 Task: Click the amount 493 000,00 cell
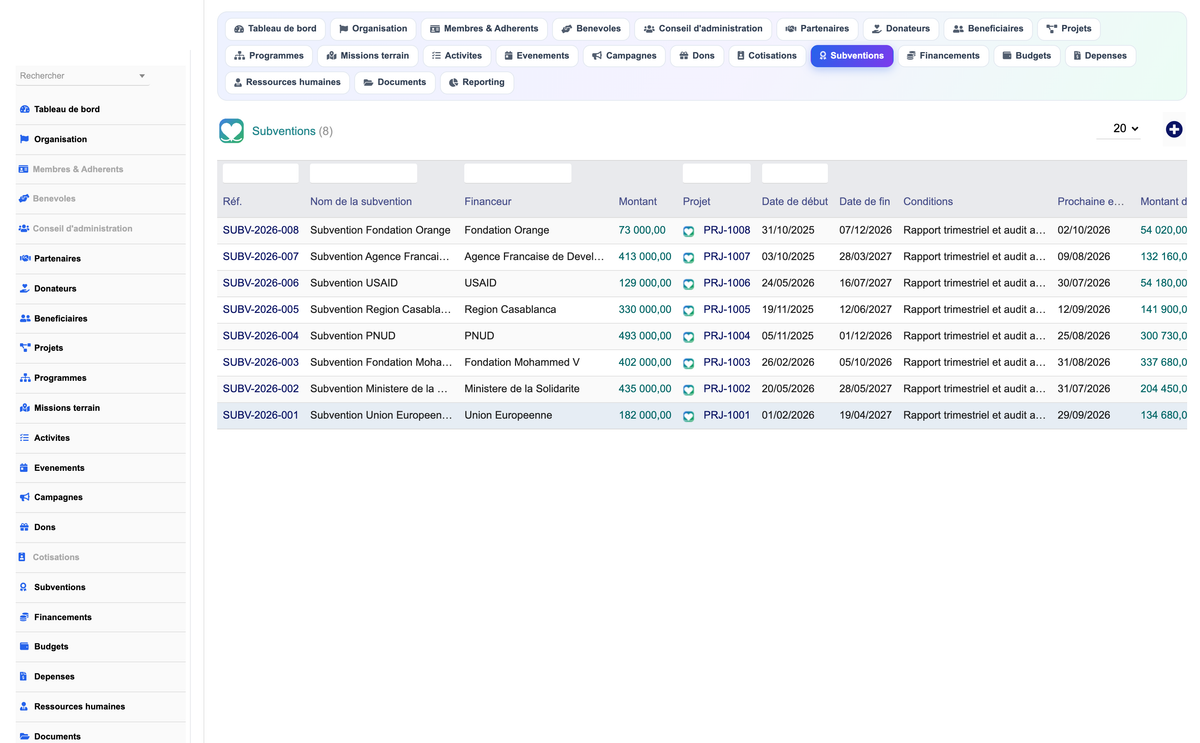645,336
